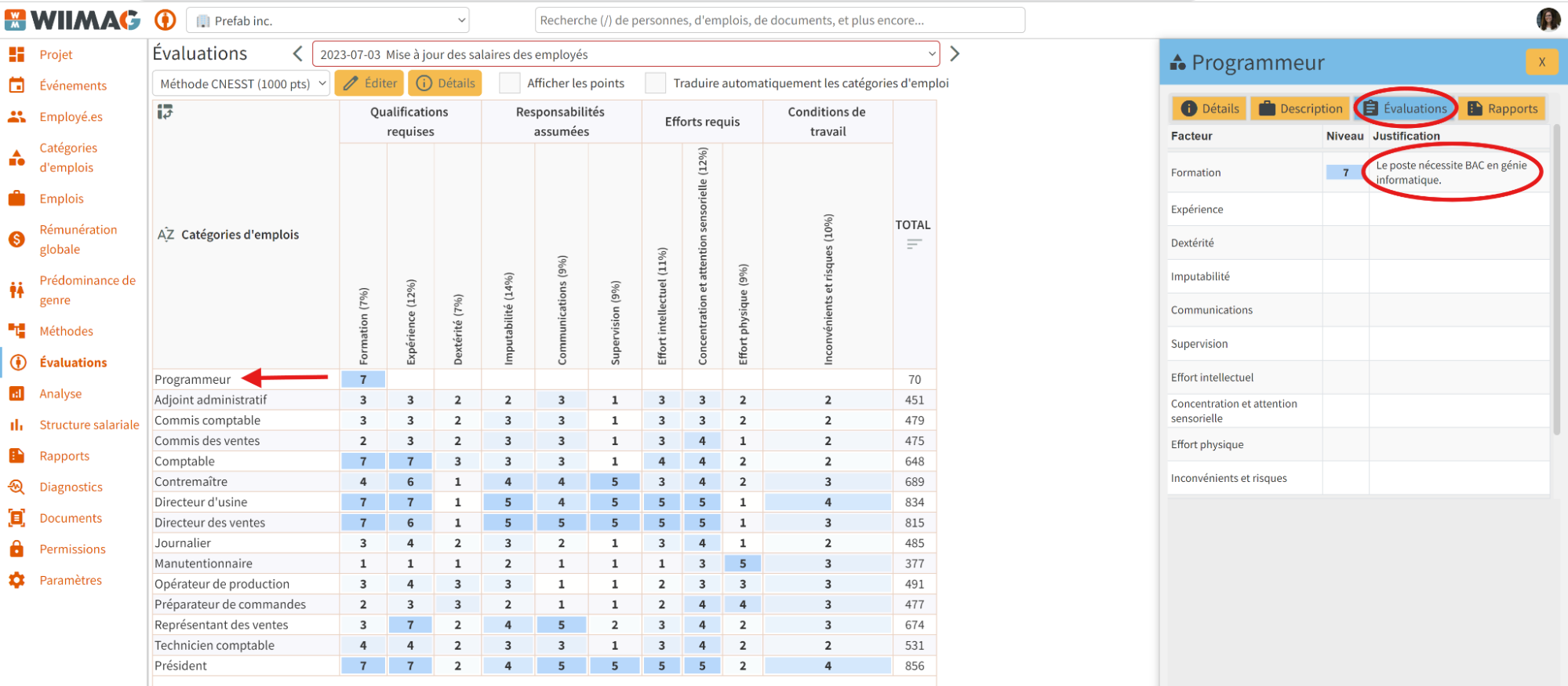The height and width of the screenshot is (686, 1568).
Task: Go to next evaluation with right chevron
Action: pos(955,54)
